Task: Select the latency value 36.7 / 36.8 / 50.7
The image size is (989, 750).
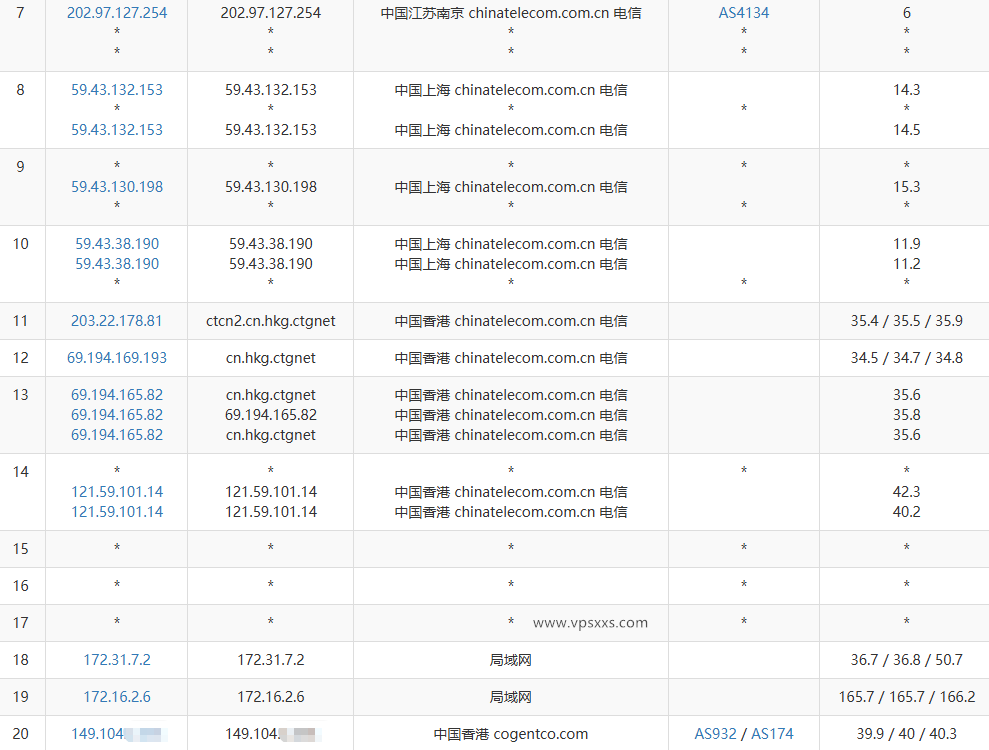Action: click(906, 660)
